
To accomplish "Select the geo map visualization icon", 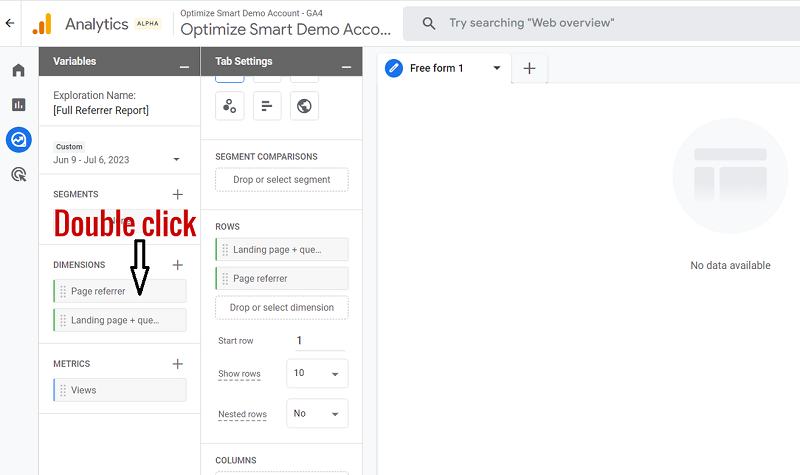I will [x=304, y=106].
